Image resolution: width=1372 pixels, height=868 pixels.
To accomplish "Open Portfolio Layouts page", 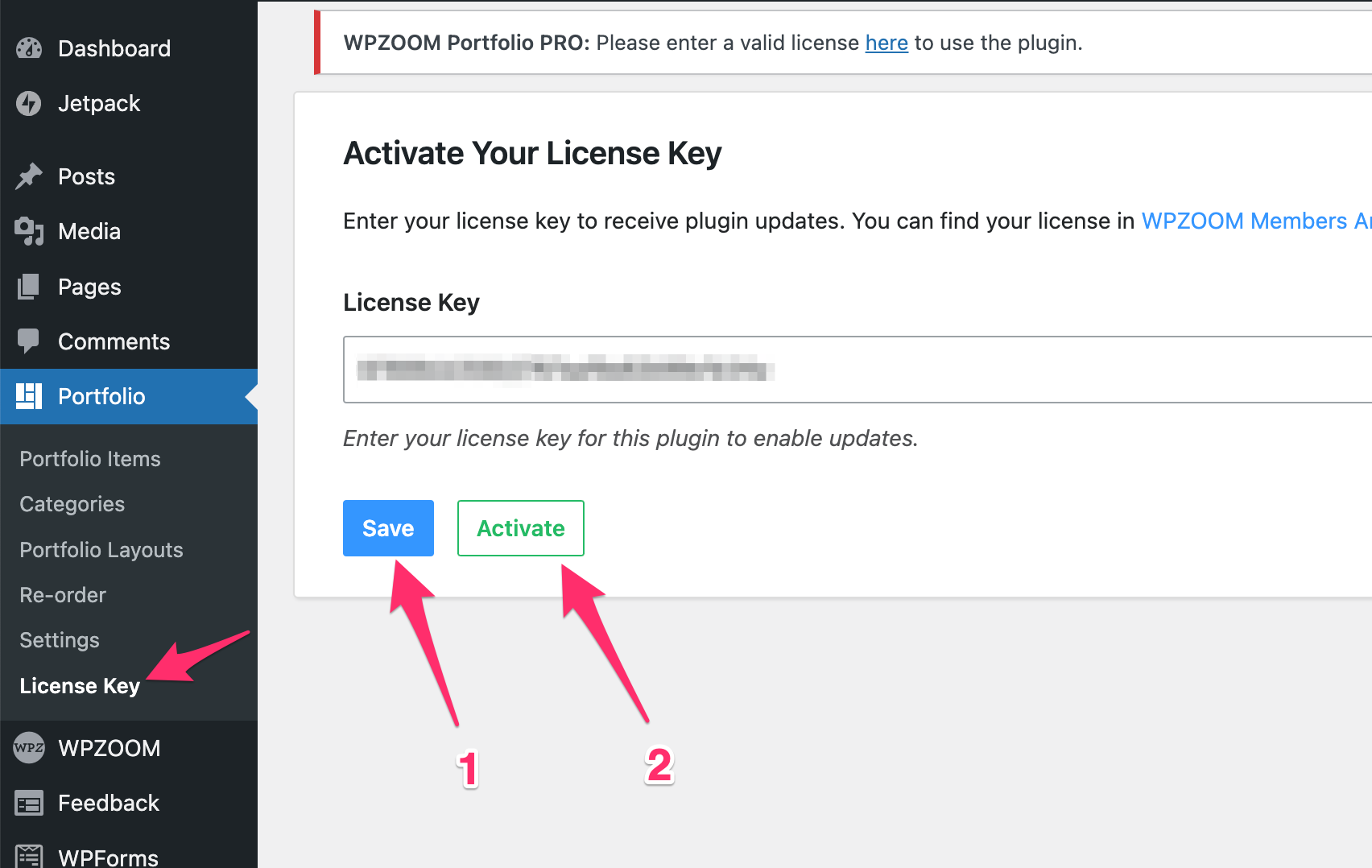I will pyautogui.click(x=101, y=550).
